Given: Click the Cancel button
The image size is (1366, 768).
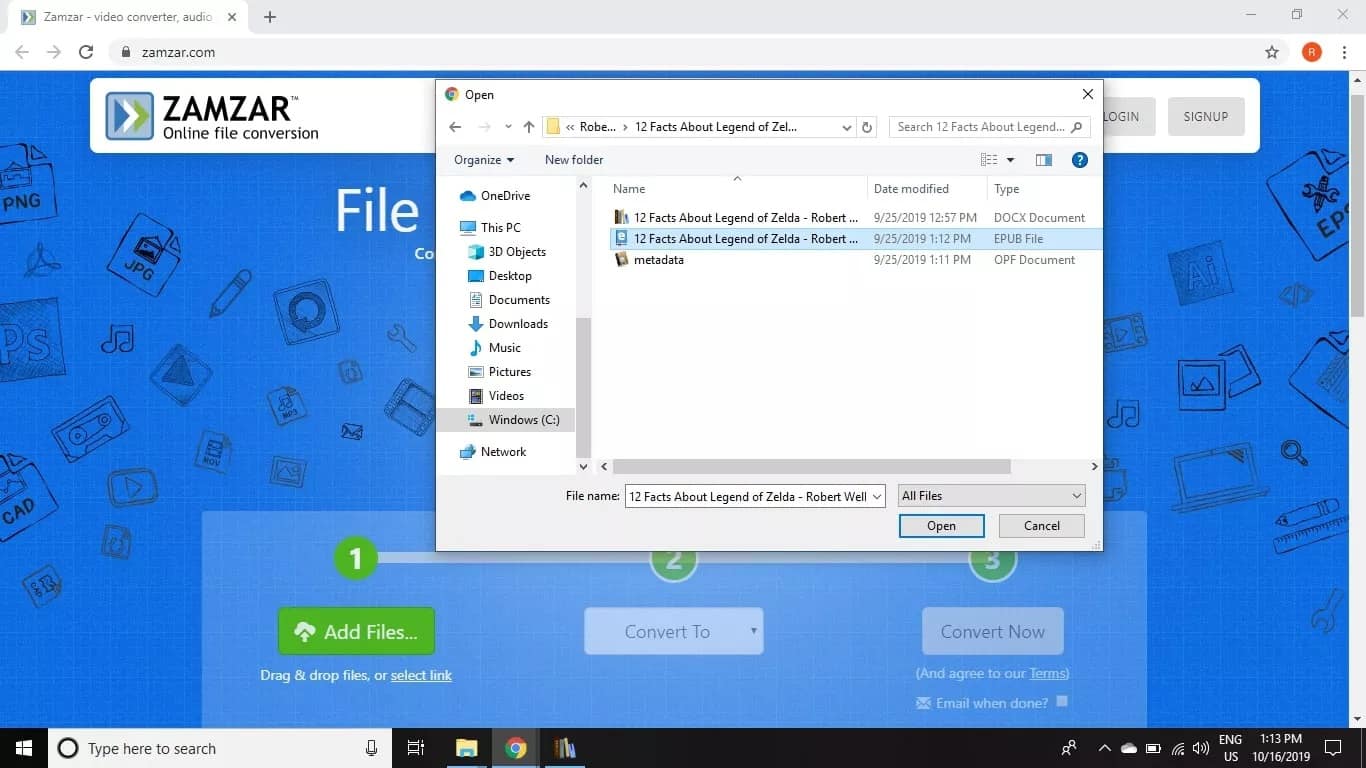Looking at the screenshot, I should tap(1042, 526).
